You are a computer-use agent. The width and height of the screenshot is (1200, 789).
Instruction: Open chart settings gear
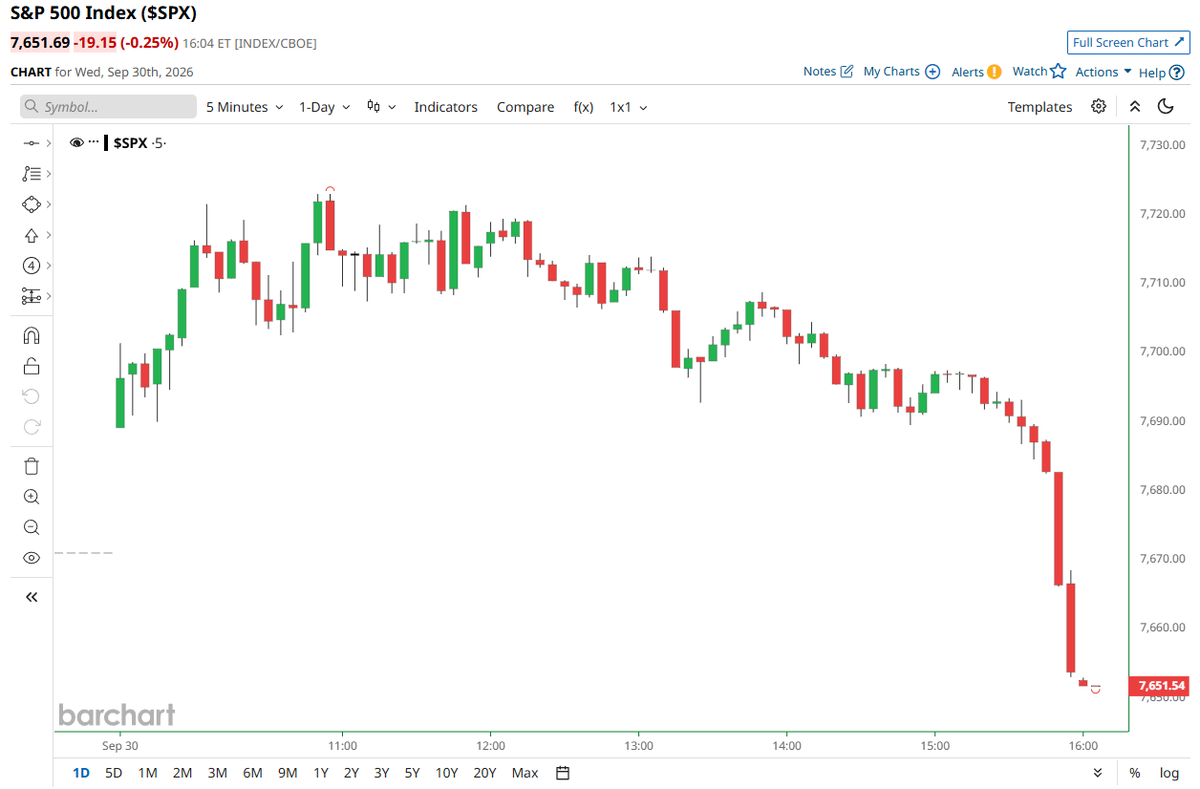click(1099, 107)
